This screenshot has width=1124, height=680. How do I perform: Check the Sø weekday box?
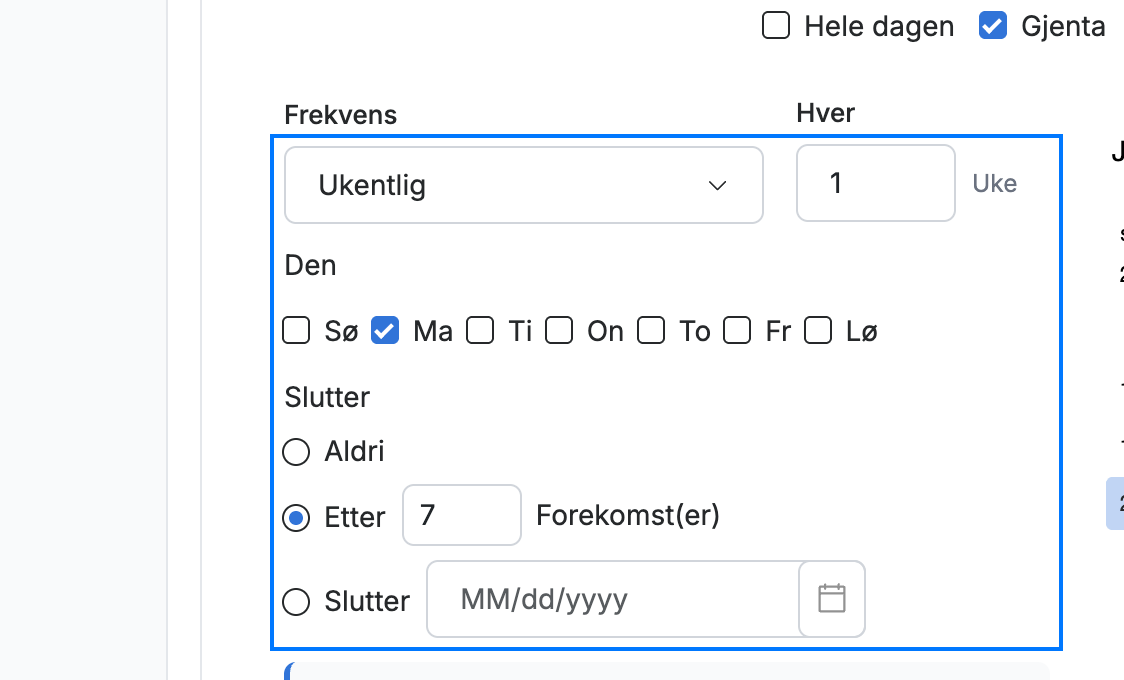click(x=296, y=331)
